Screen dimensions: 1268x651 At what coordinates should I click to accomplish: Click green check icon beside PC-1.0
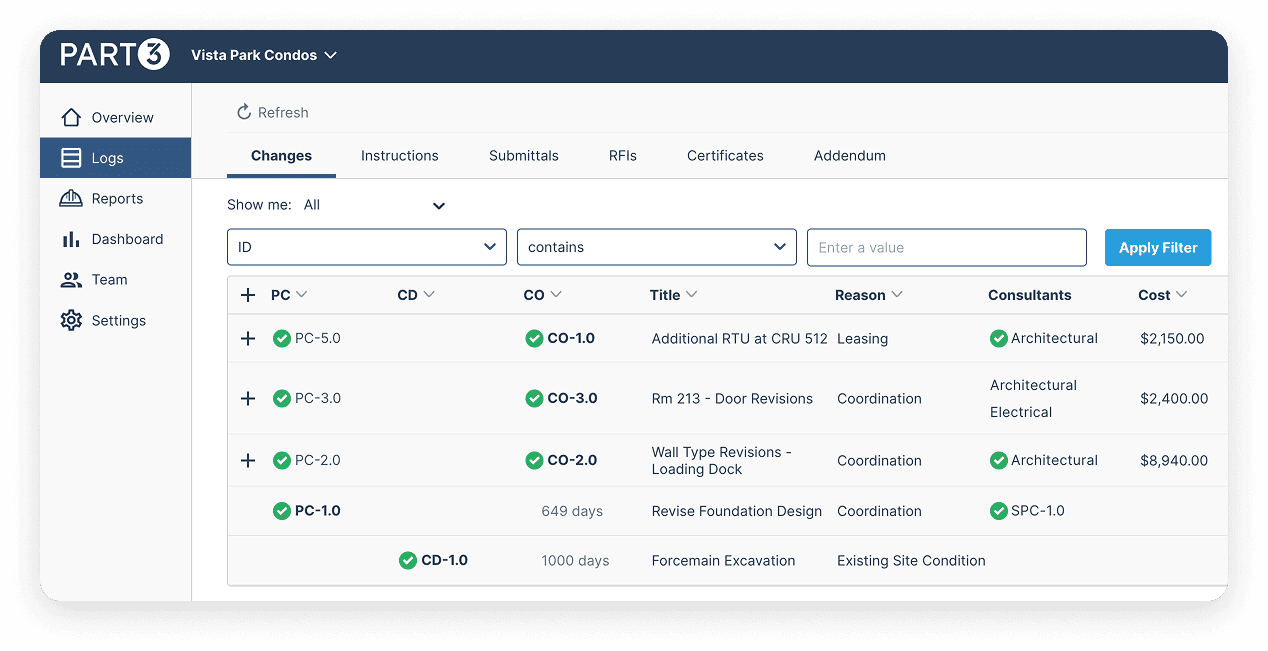pos(282,511)
